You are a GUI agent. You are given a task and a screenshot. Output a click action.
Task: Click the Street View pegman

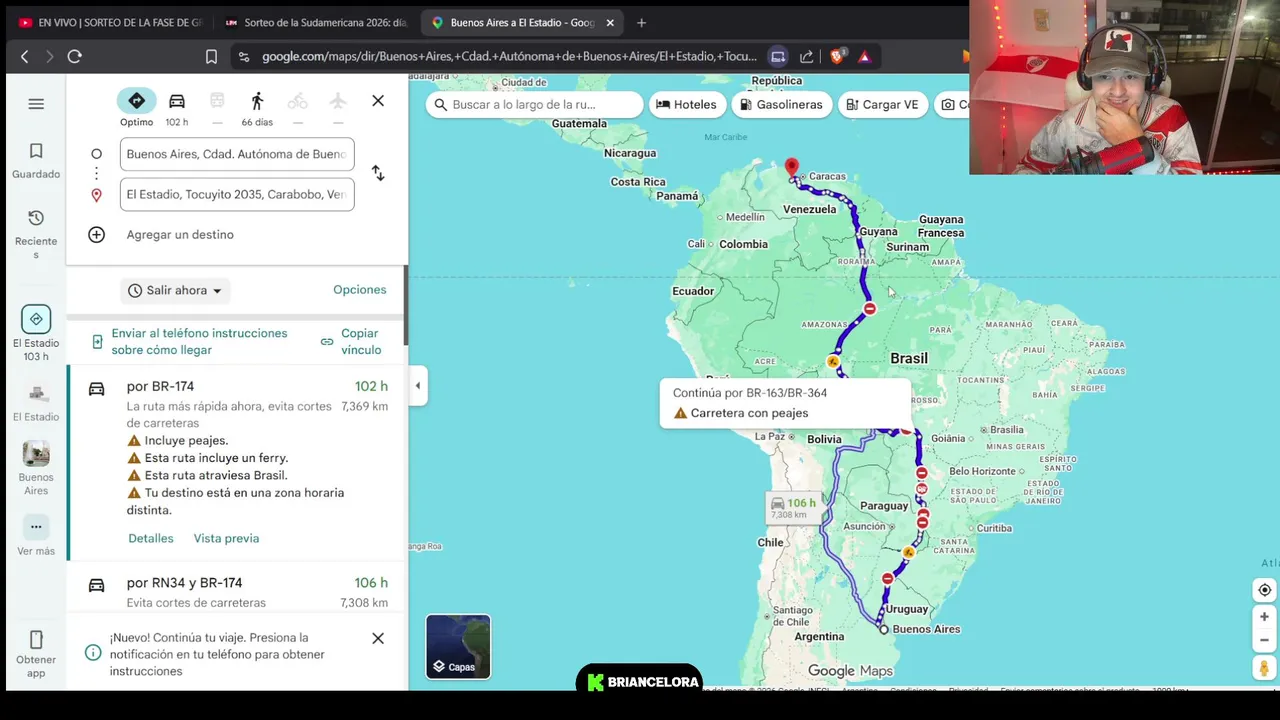(1265, 668)
